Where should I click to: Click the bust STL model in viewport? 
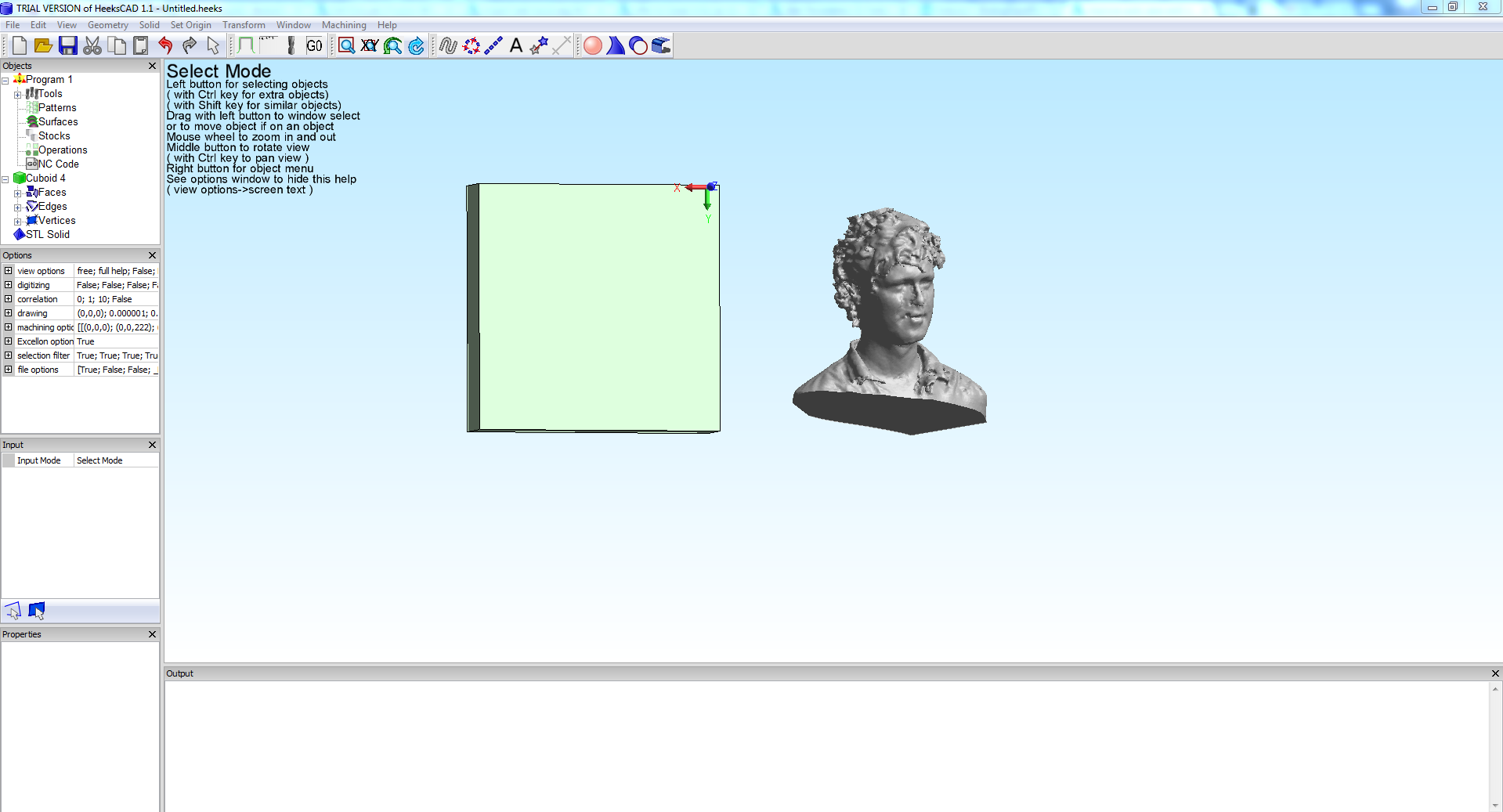coord(890,321)
